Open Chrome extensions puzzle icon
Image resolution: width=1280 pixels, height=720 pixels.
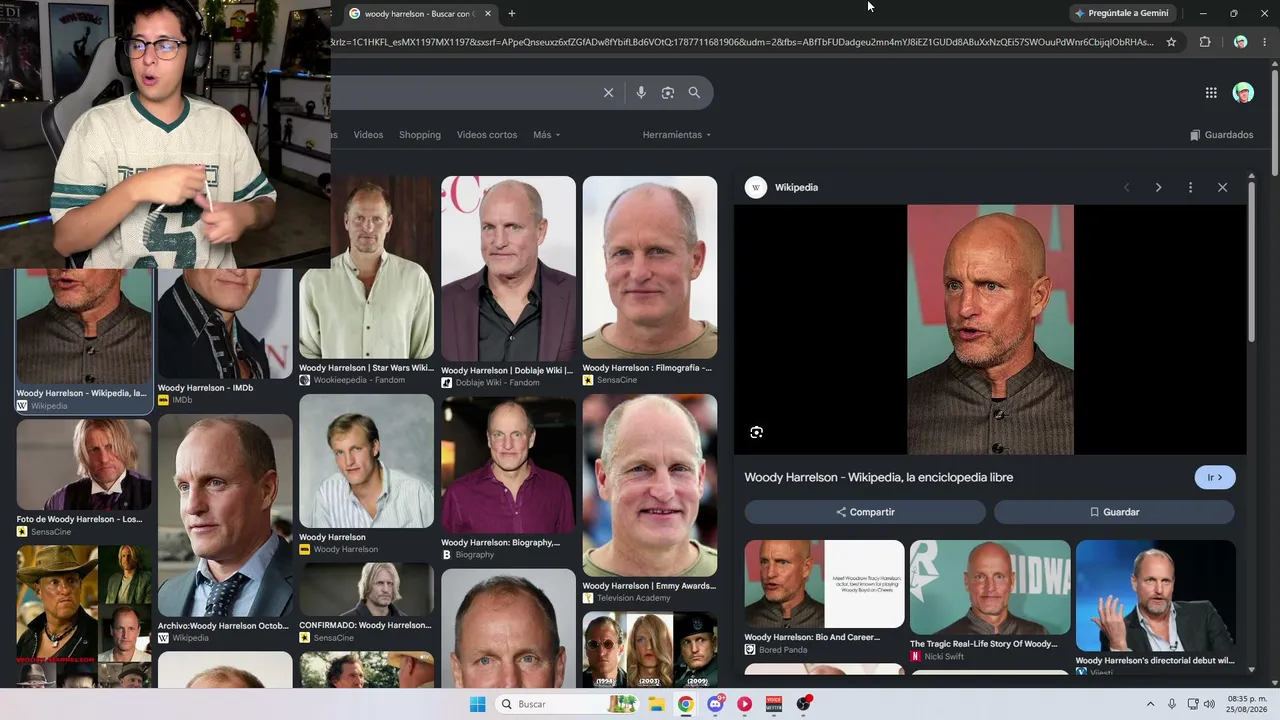point(1205,42)
